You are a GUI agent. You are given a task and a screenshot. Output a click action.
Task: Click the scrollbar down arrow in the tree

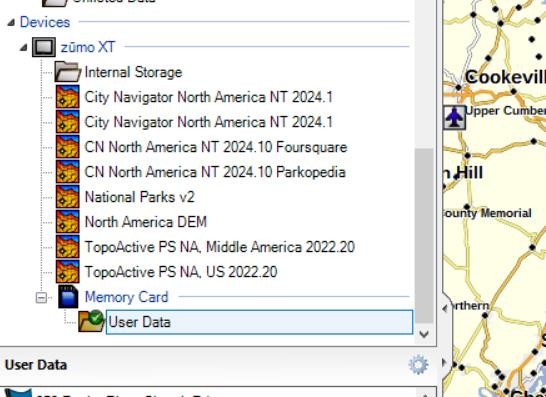pyautogui.click(x=424, y=334)
